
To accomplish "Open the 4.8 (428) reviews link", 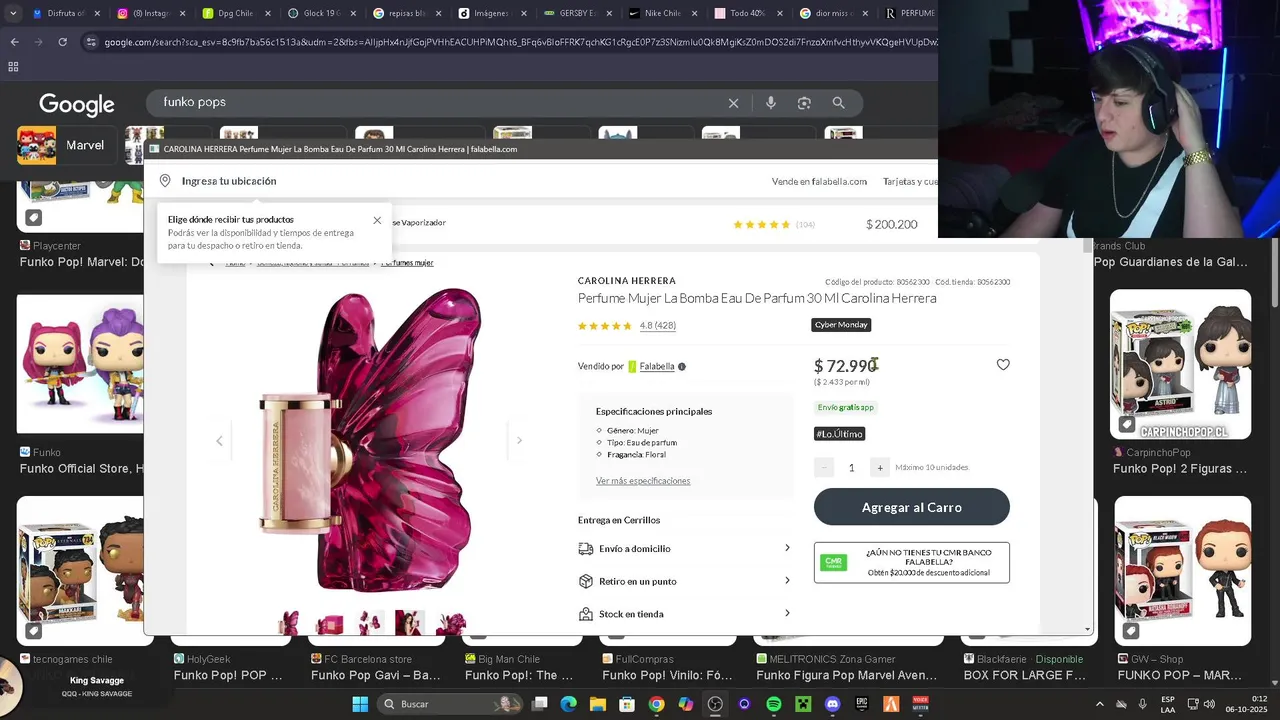I will click(658, 326).
